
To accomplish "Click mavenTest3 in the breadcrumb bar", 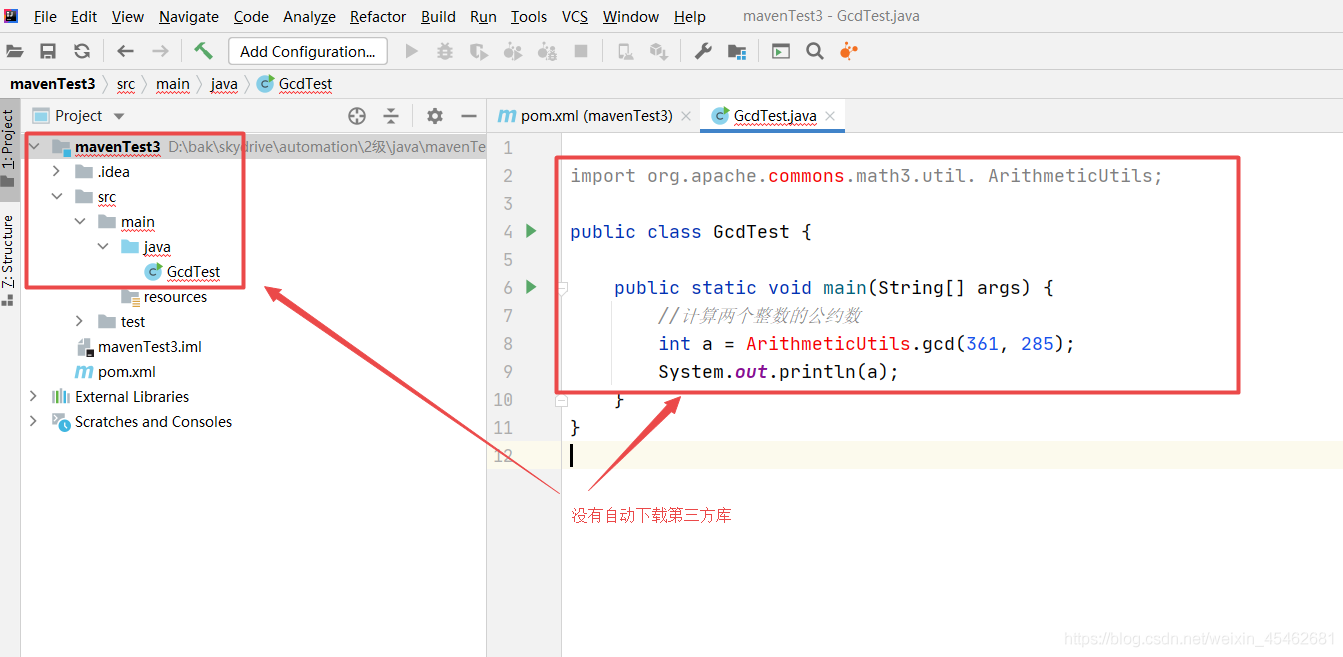I will (x=52, y=84).
